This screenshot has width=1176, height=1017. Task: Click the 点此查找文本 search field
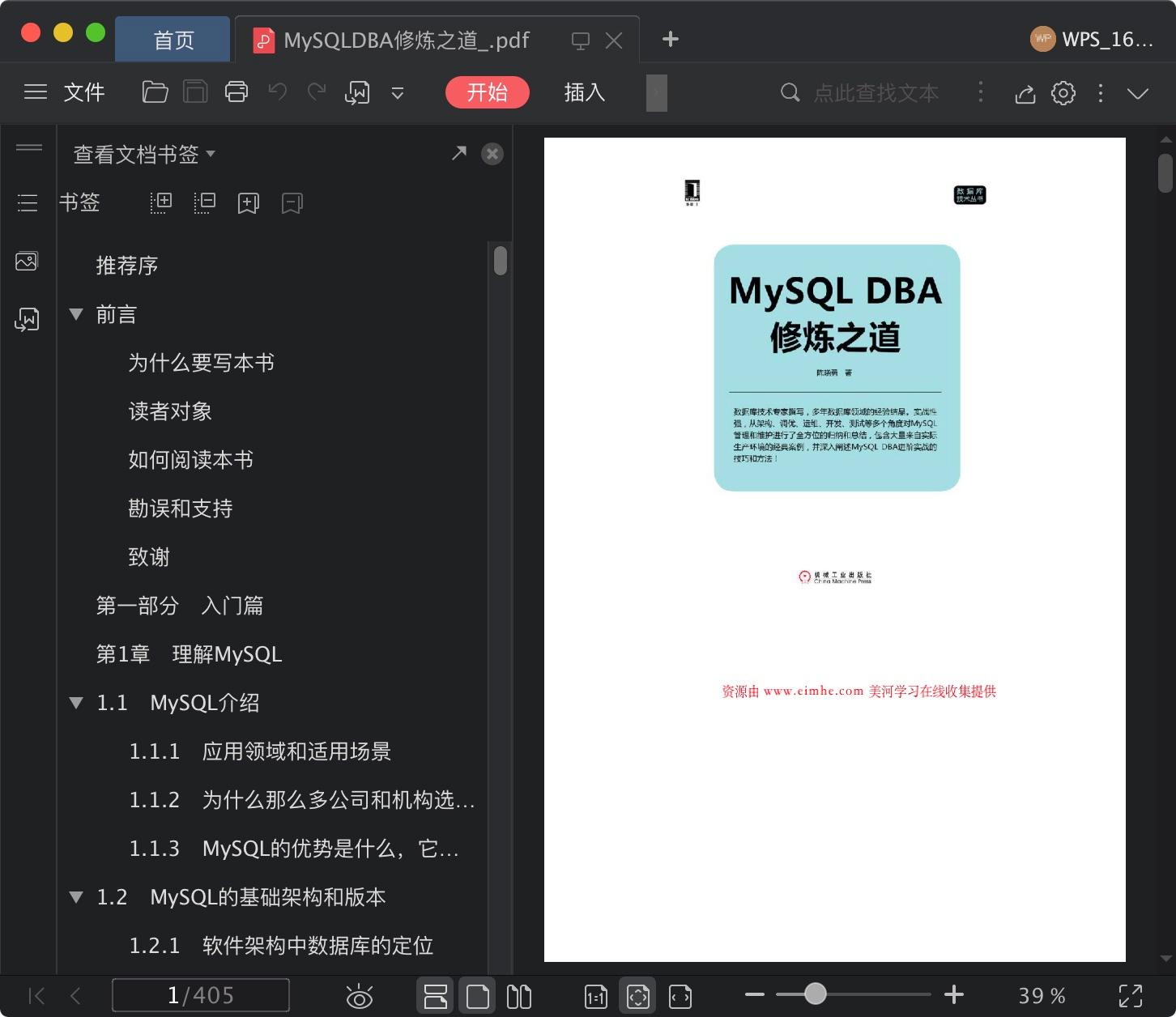(x=876, y=93)
